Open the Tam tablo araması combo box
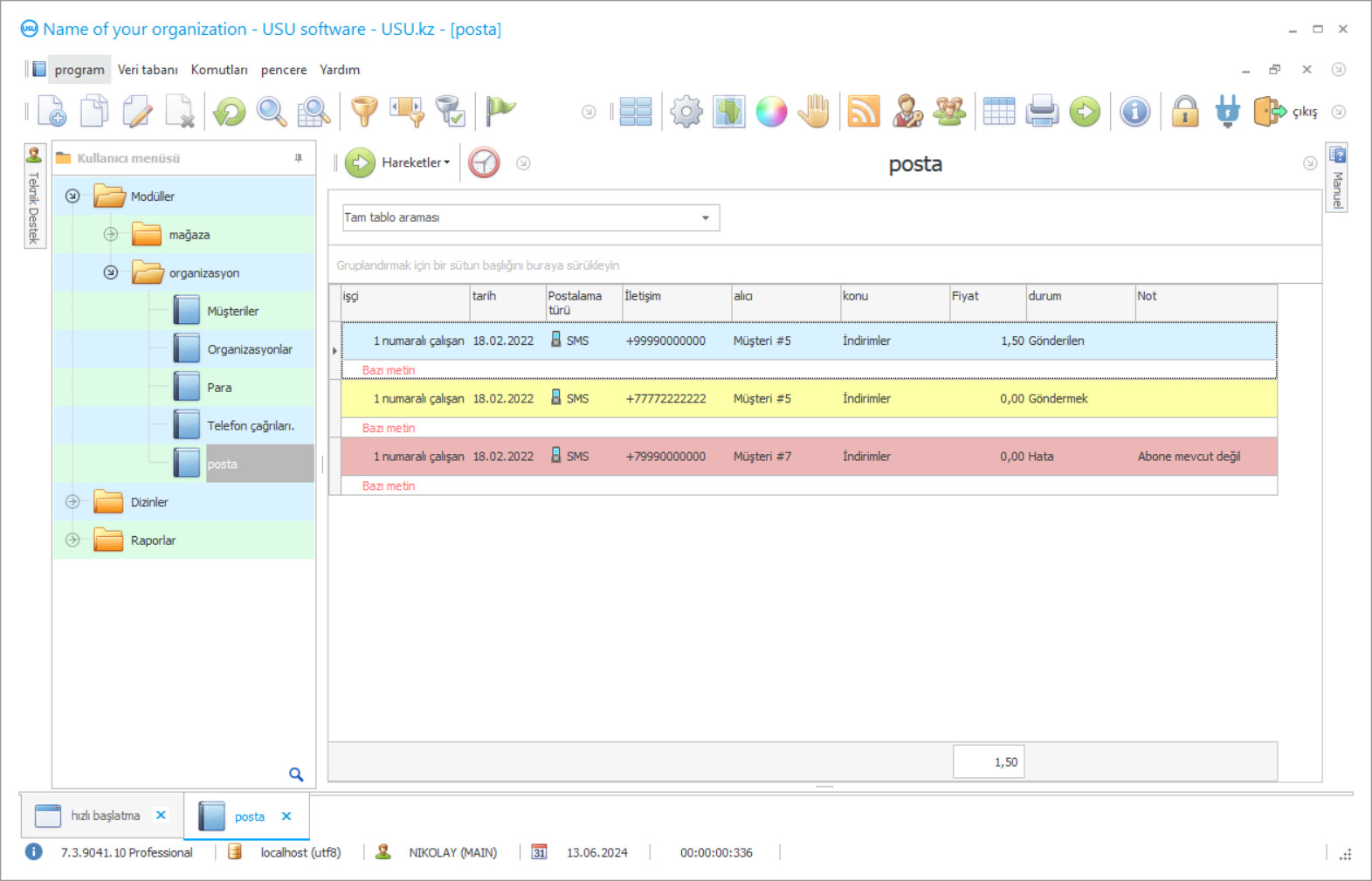 tap(531, 217)
